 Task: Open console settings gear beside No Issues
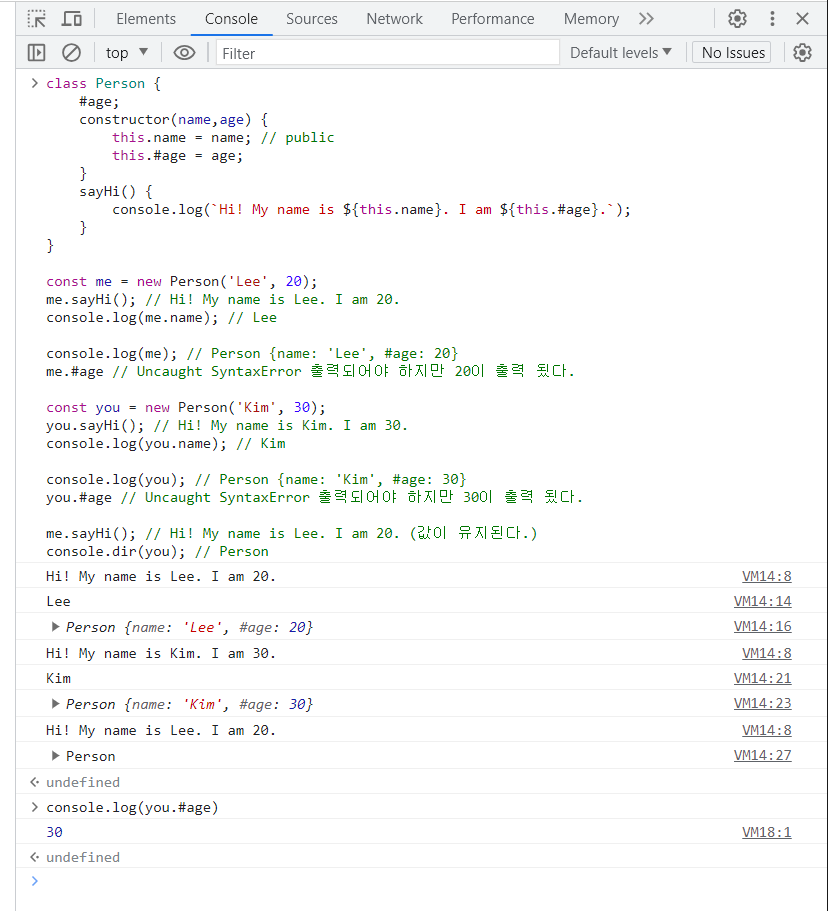pos(802,53)
